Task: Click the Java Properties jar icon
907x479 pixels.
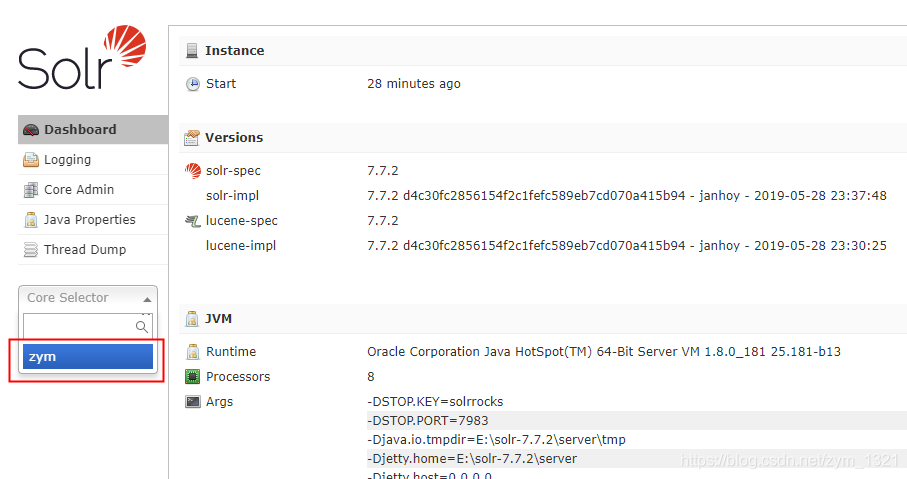Action: point(31,220)
